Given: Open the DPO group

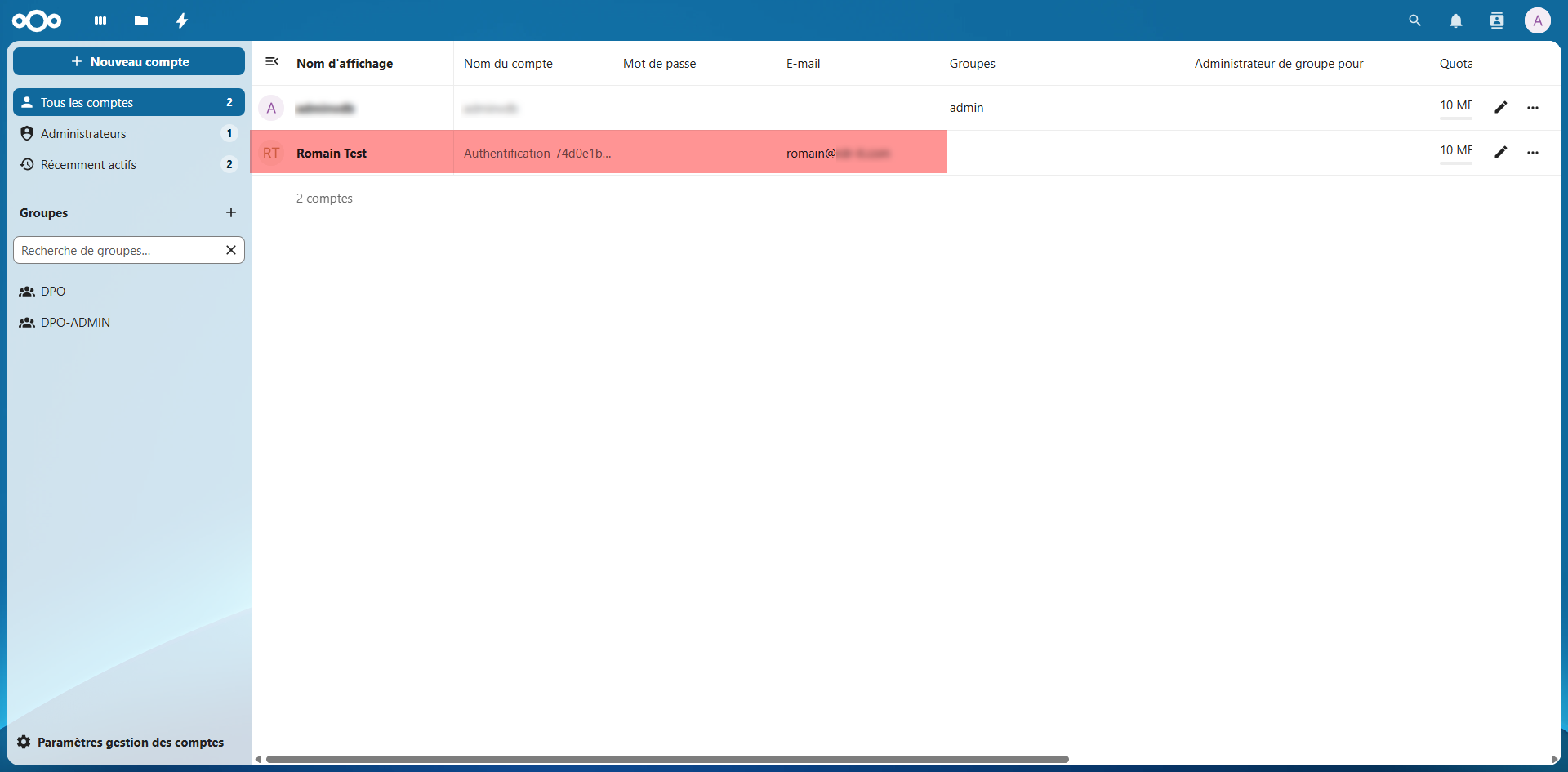Looking at the screenshot, I should pos(129,291).
